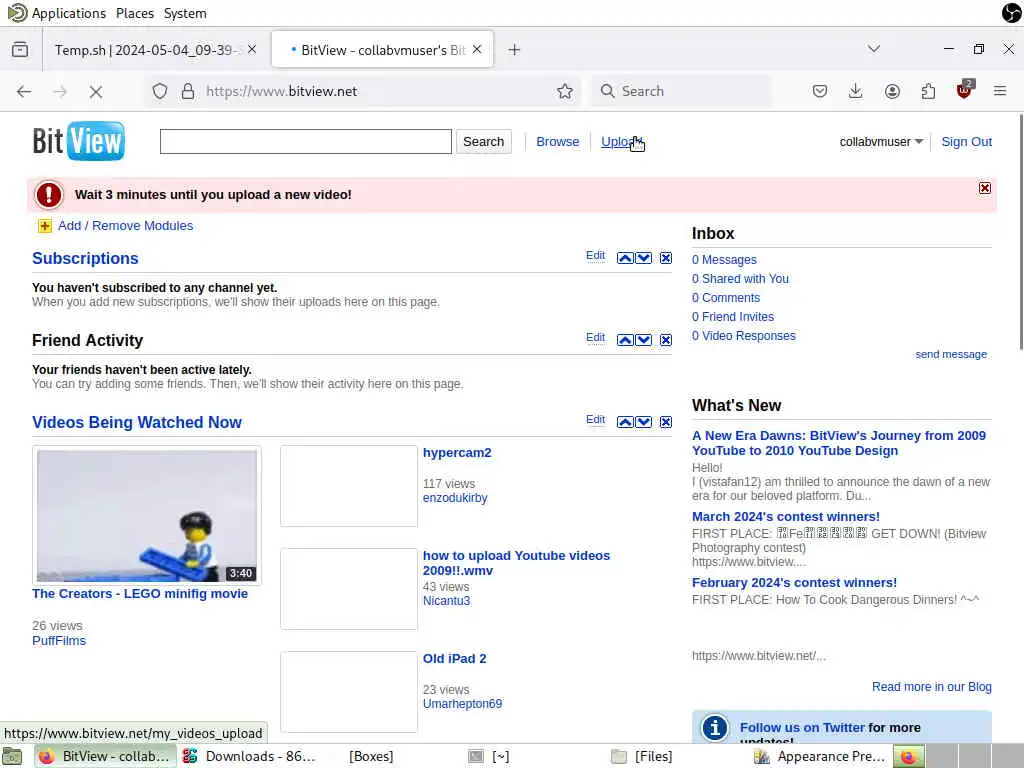Viewport: 1024px width, 768px height.
Task: Move Friend Activity module up
Action: pyautogui.click(x=625, y=340)
